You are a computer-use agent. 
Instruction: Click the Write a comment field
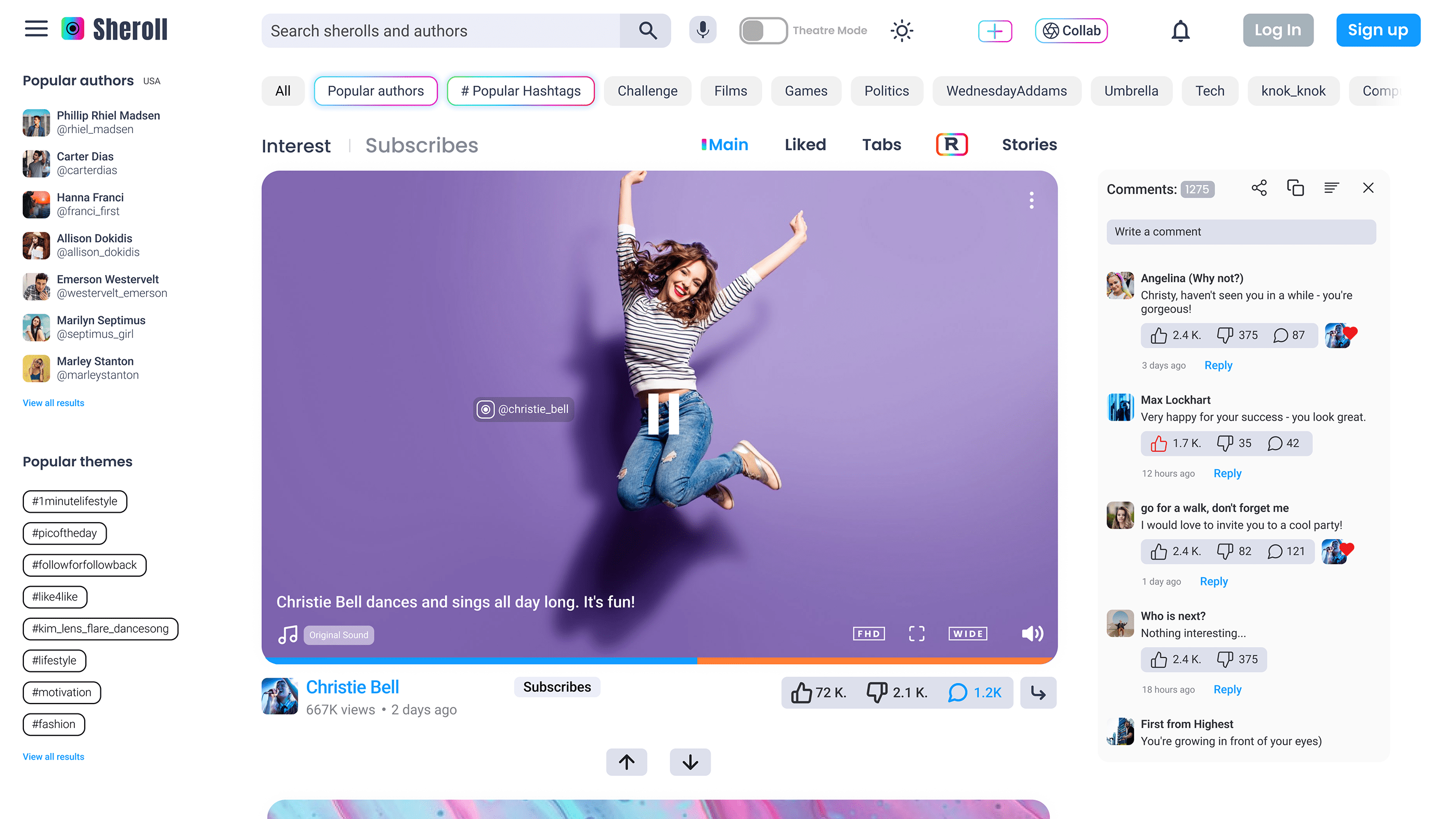(1241, 232)
